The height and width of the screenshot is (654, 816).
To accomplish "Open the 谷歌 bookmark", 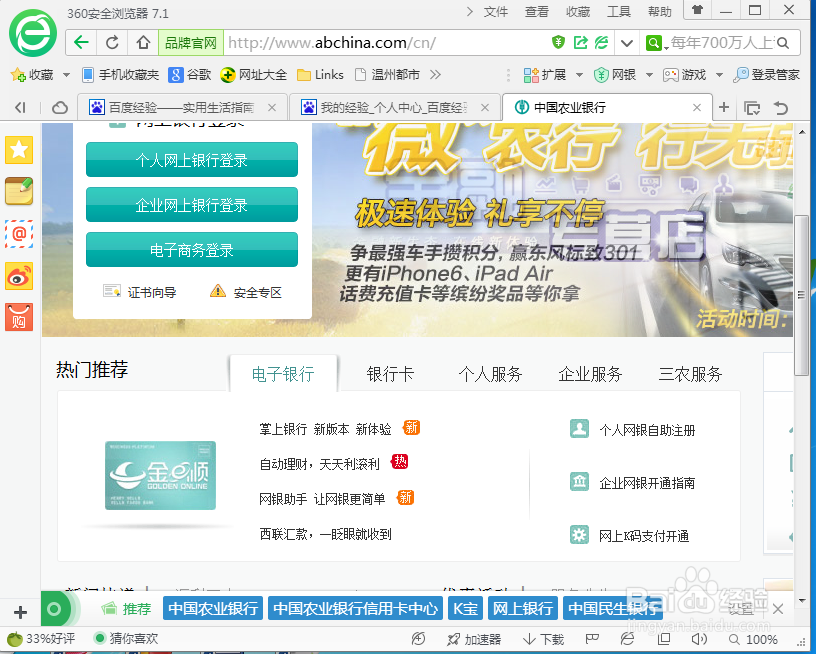I will pyautogui.click(x=189, y=75).
